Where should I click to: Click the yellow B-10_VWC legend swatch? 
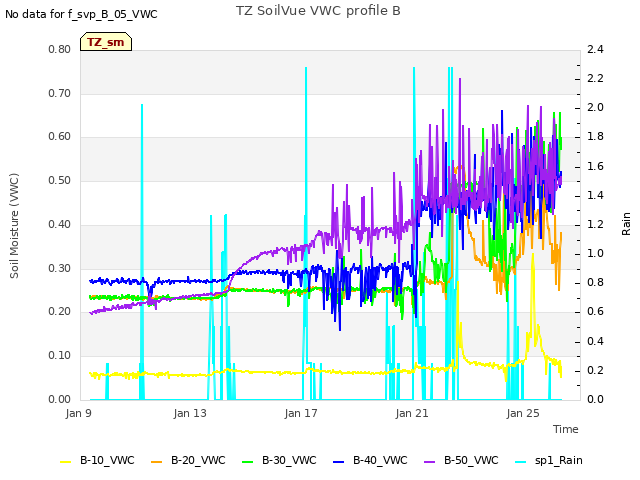pos(66,462)
